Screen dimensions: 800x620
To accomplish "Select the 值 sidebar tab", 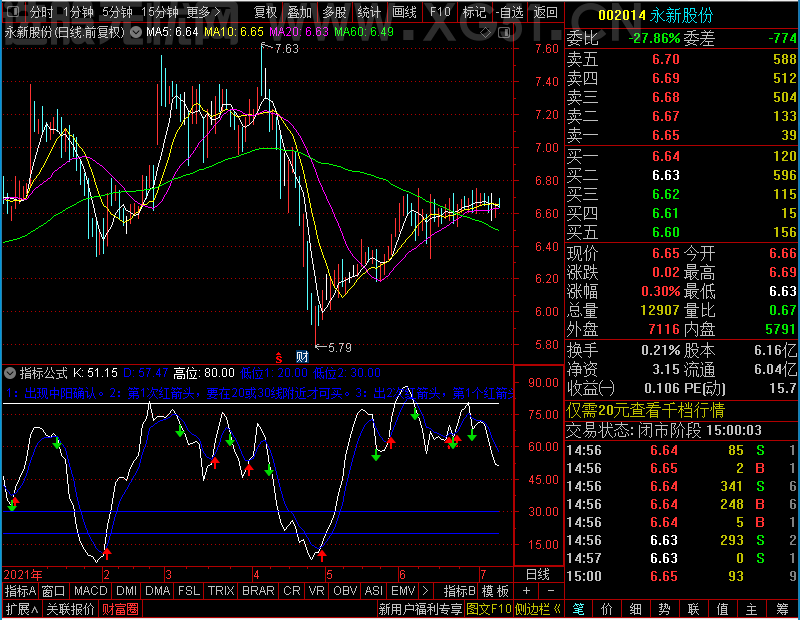I will (722, 609).
